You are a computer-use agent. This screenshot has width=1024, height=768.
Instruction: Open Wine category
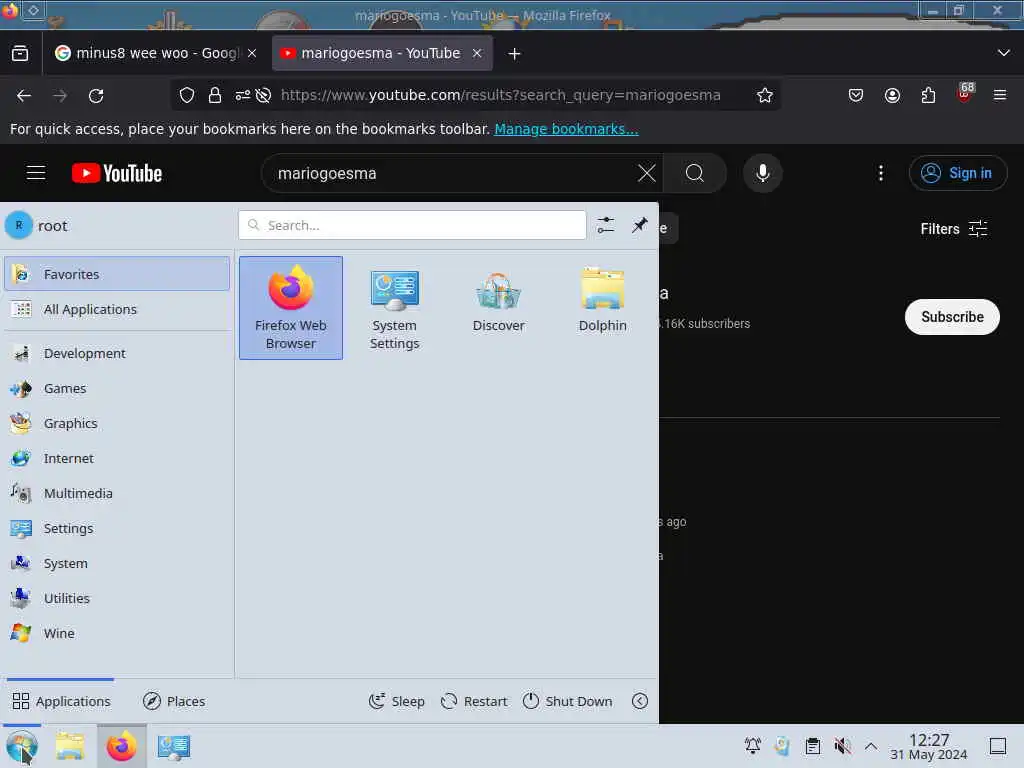point(117,633)
